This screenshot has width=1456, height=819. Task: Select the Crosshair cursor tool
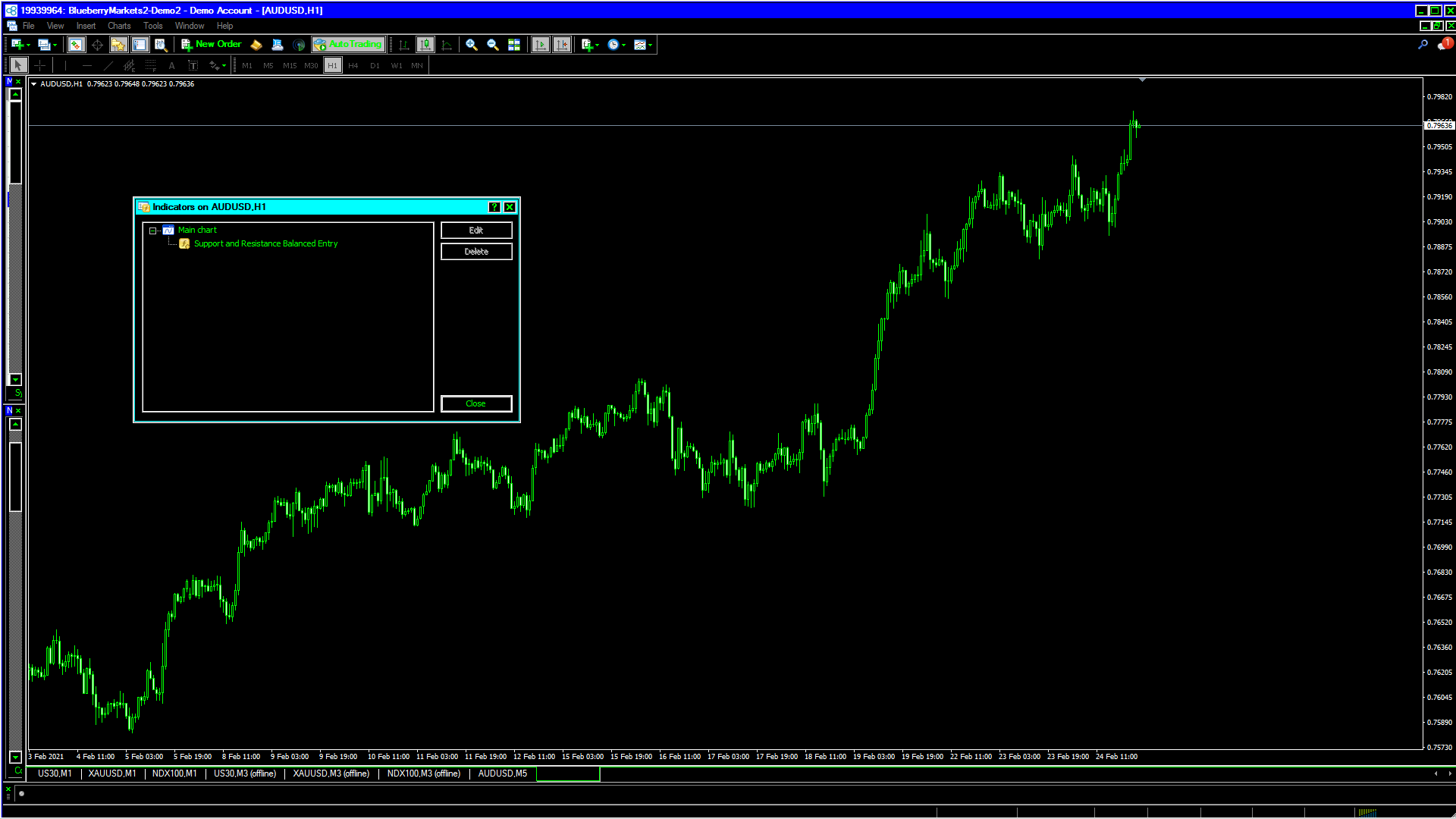tap(40, 66)
